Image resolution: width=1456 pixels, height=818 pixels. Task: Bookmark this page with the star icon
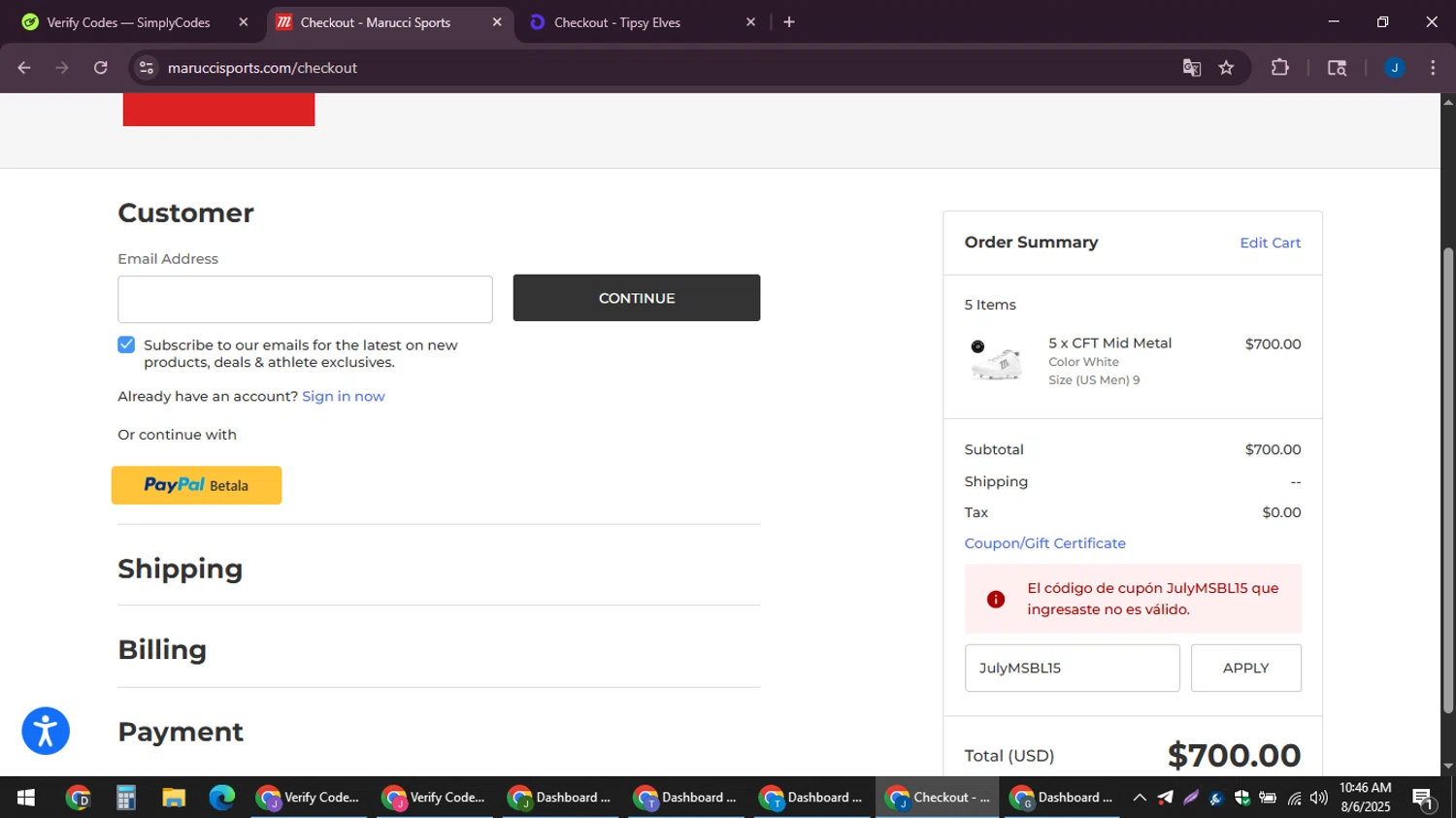1226,68
